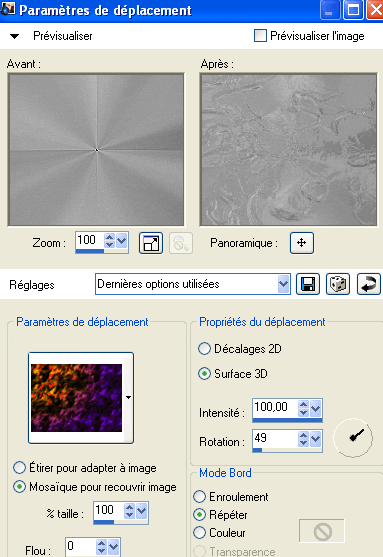383x557 pixels.
Task: Open the displacement map picker dropdown arrow
Action: 129,398
